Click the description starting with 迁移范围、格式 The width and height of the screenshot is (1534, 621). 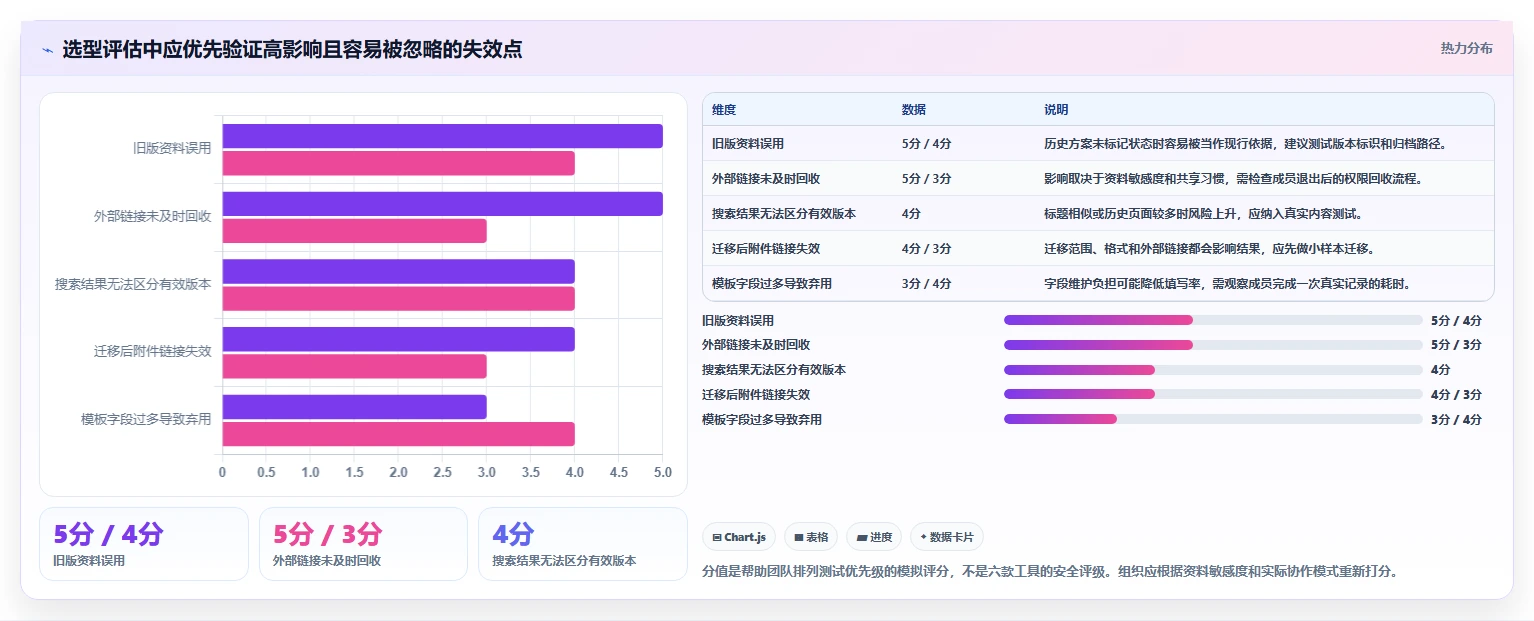click(x=1209, y=249)
